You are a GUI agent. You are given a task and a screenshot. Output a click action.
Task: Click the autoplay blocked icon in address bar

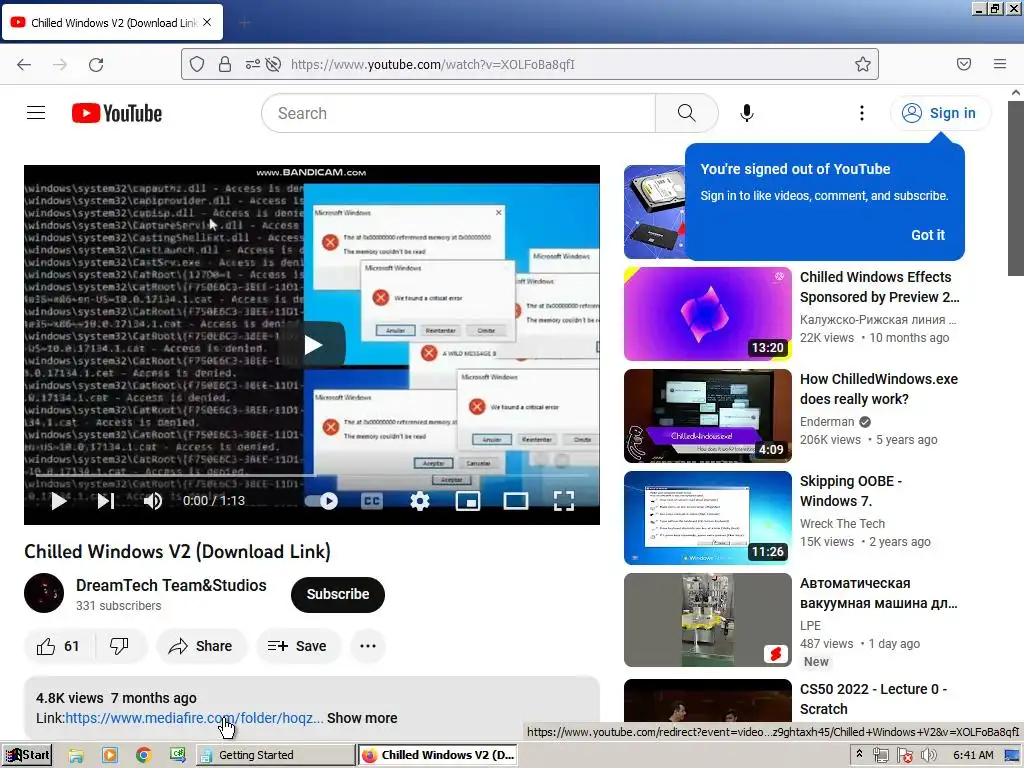point(274,64)
